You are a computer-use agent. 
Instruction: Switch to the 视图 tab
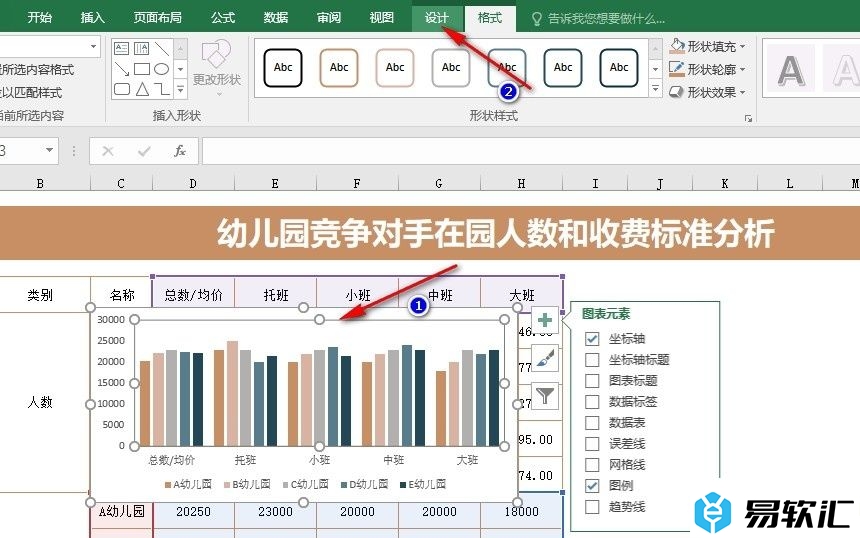coord(381,18)
